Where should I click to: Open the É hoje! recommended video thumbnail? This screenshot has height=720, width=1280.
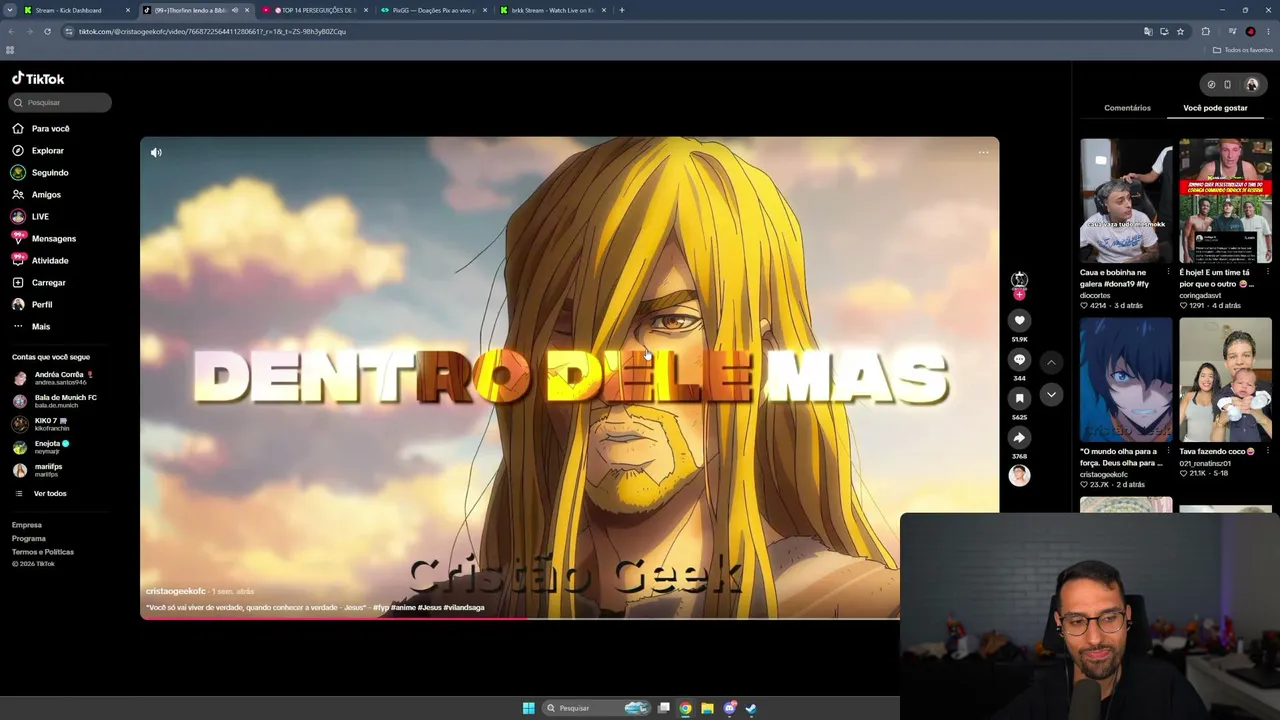pos(1225,201)
